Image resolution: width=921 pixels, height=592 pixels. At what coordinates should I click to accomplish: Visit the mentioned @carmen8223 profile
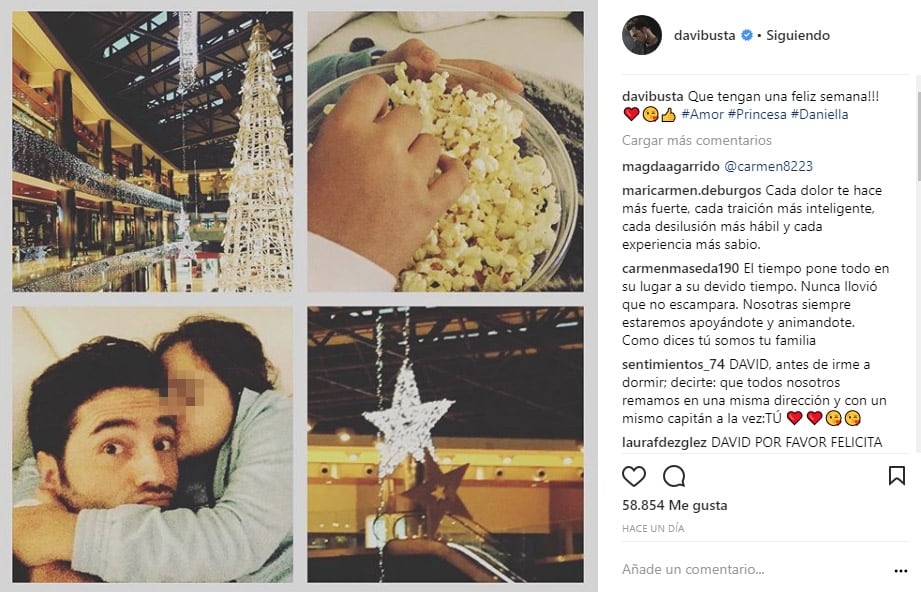[768, 166]
